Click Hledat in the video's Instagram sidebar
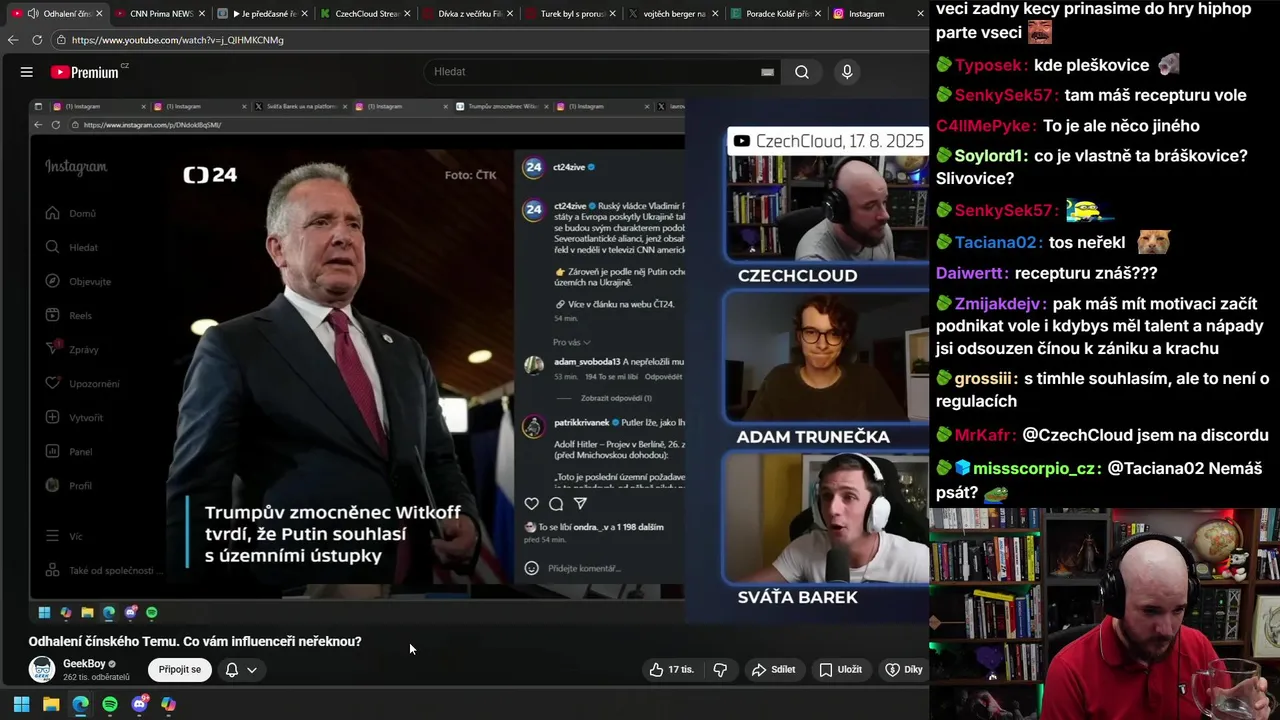This screenshot has height=720, width=1280. (x=72, y=247)
